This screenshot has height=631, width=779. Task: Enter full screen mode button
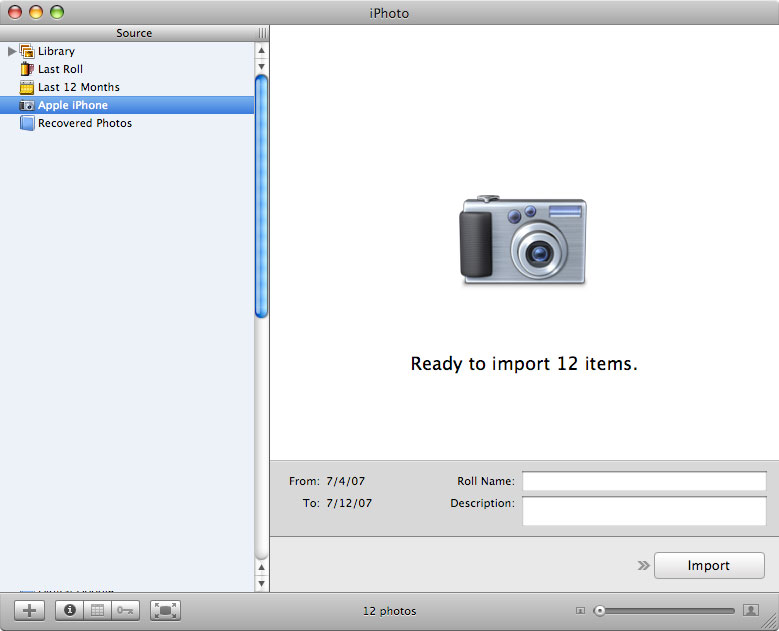click(x=165, y=611)
